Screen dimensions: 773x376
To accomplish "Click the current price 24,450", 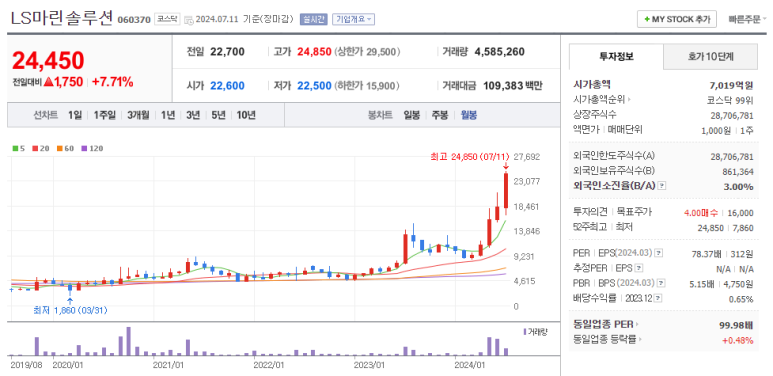I will point(48,61).
